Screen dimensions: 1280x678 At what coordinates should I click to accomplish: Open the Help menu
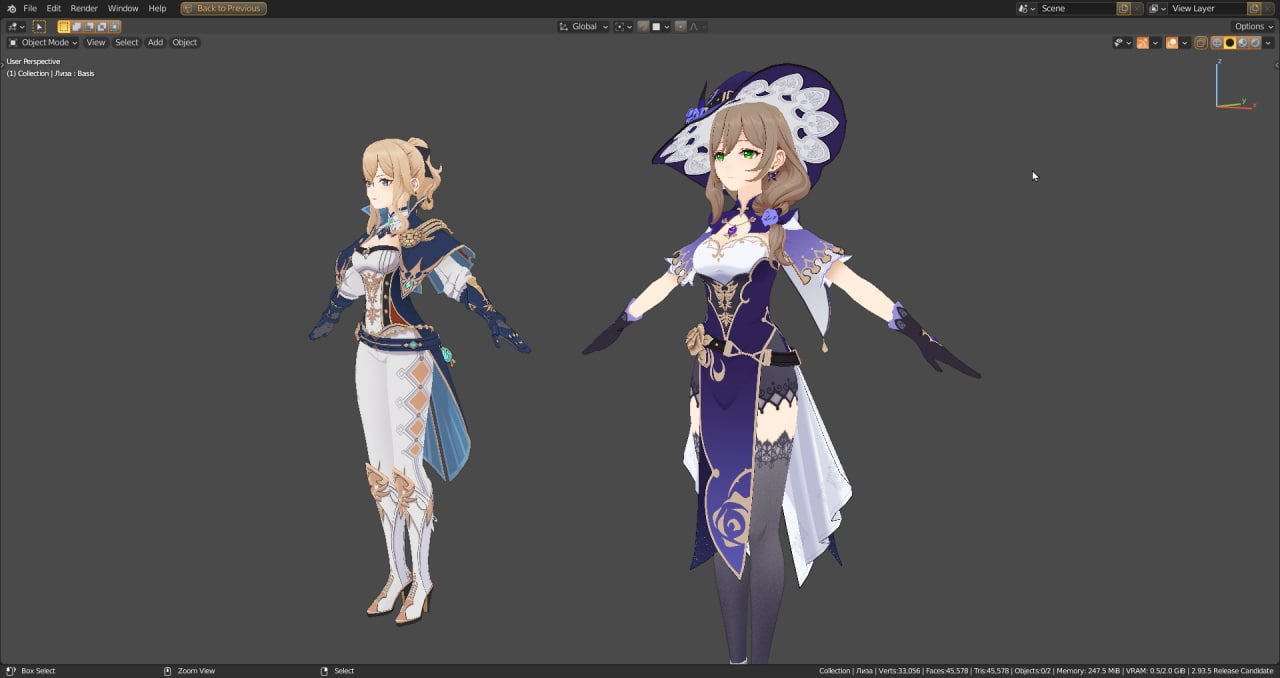click(157, 8)
